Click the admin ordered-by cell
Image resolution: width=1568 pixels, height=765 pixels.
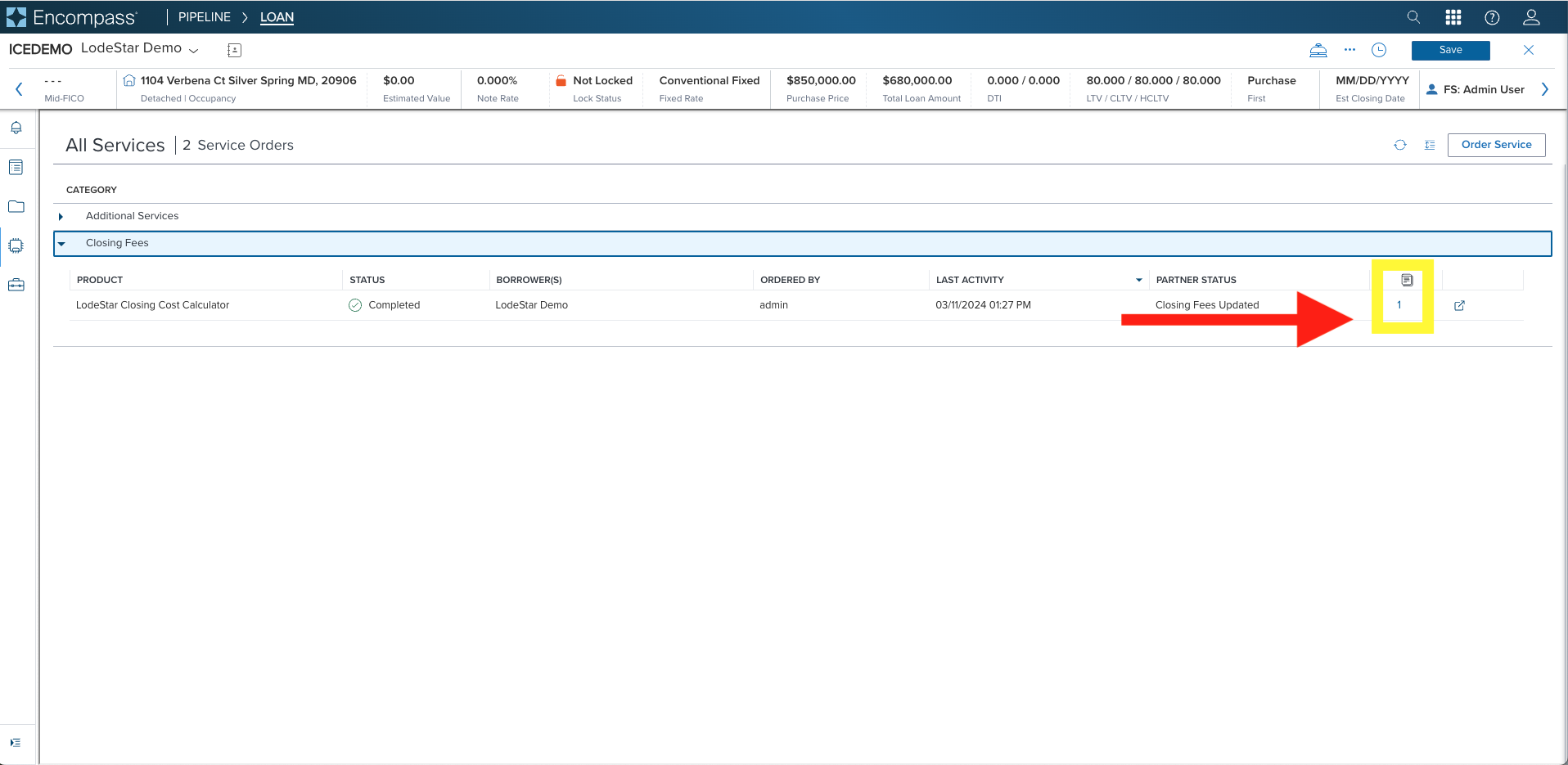[774, 305]
